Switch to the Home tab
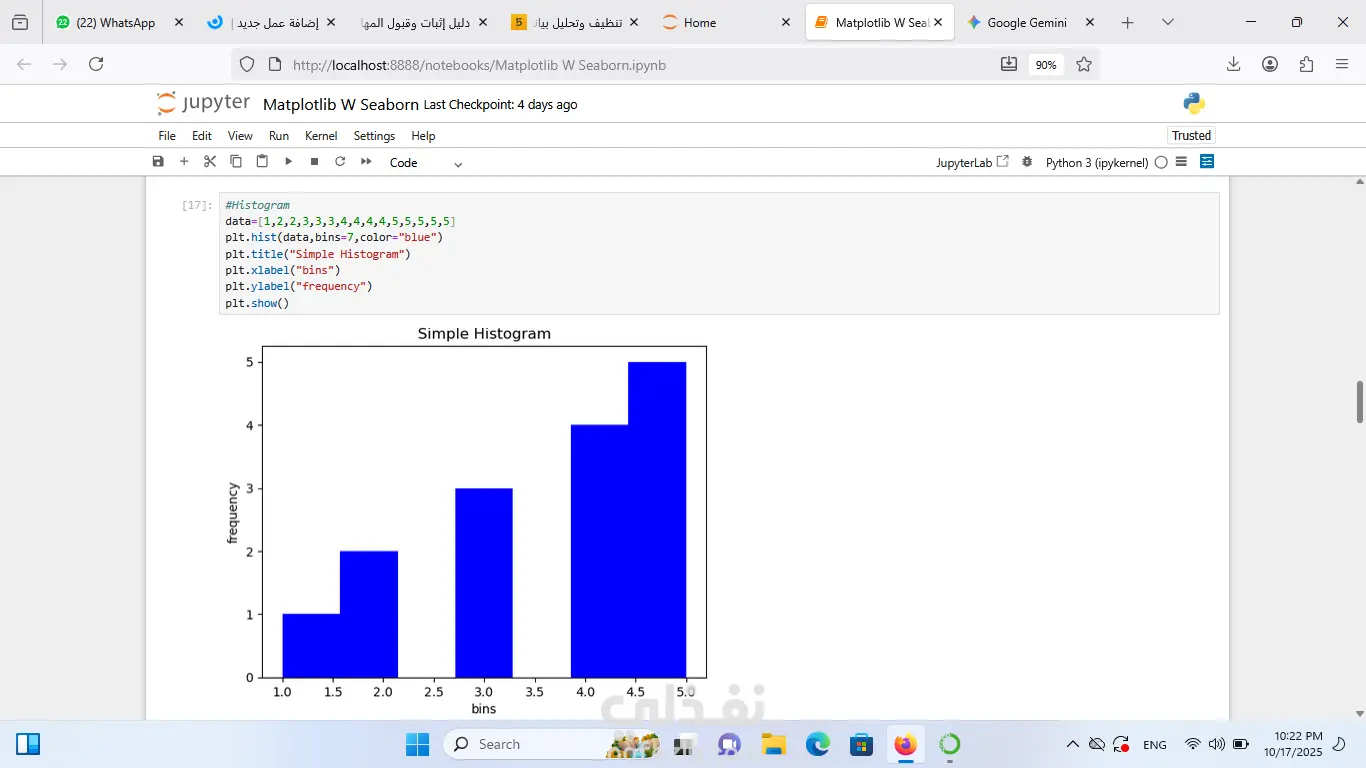1366x768 pixels. click(x=727, y=22)
